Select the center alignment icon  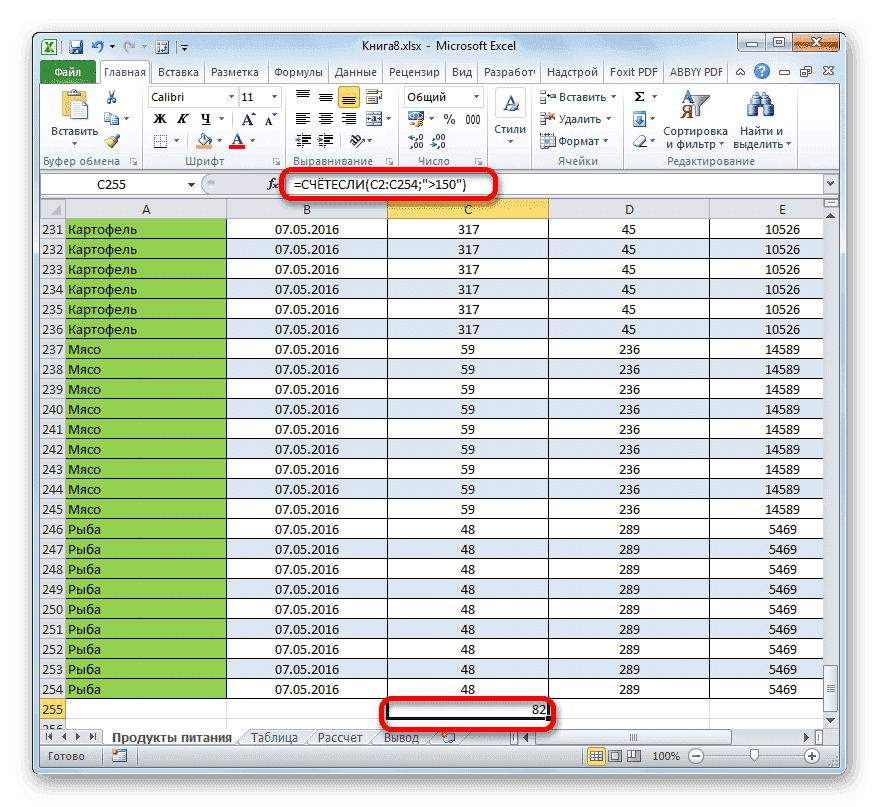[326, 117]
